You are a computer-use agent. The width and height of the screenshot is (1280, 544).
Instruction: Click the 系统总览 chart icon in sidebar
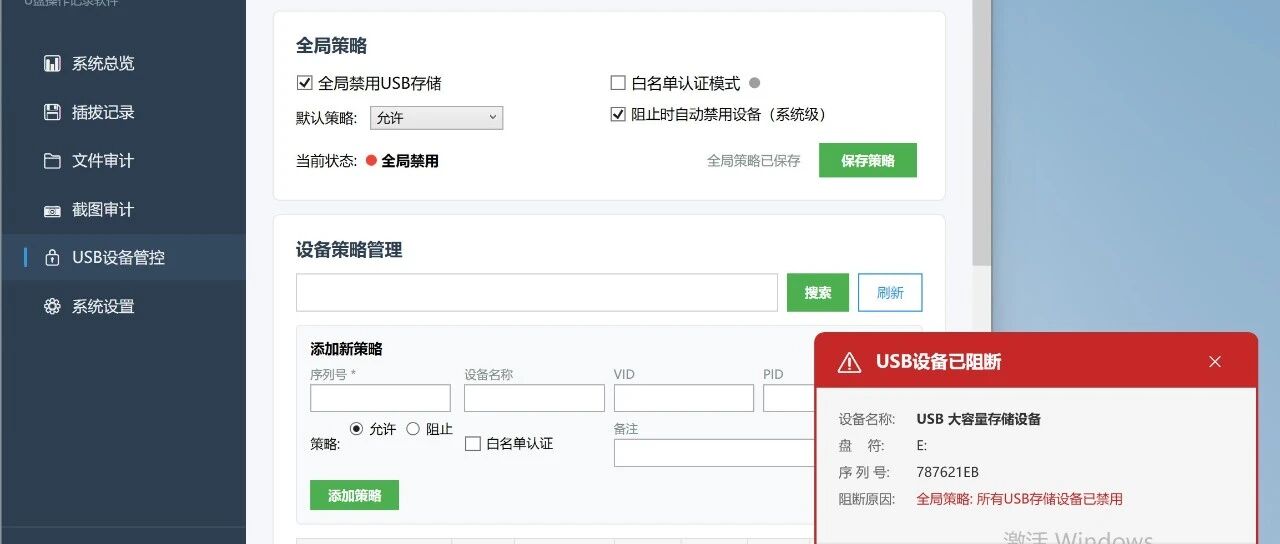coord(53,64)
